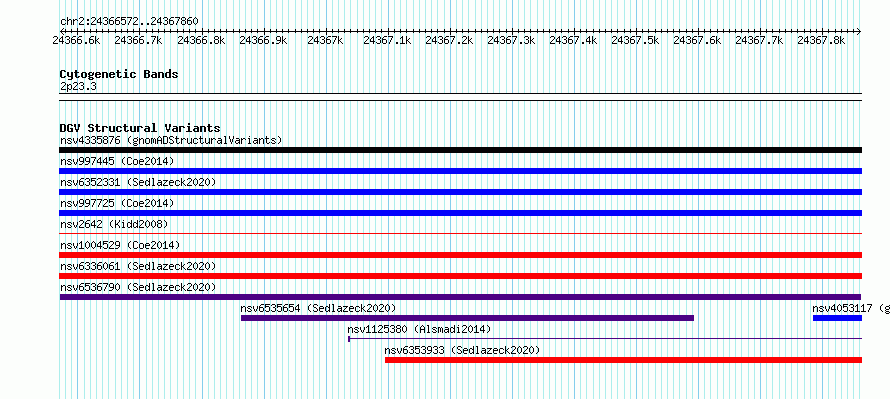Click the 24367.7k ruler tick label
Viewport: 890px width, 399px height.
[x=759, y=40]
